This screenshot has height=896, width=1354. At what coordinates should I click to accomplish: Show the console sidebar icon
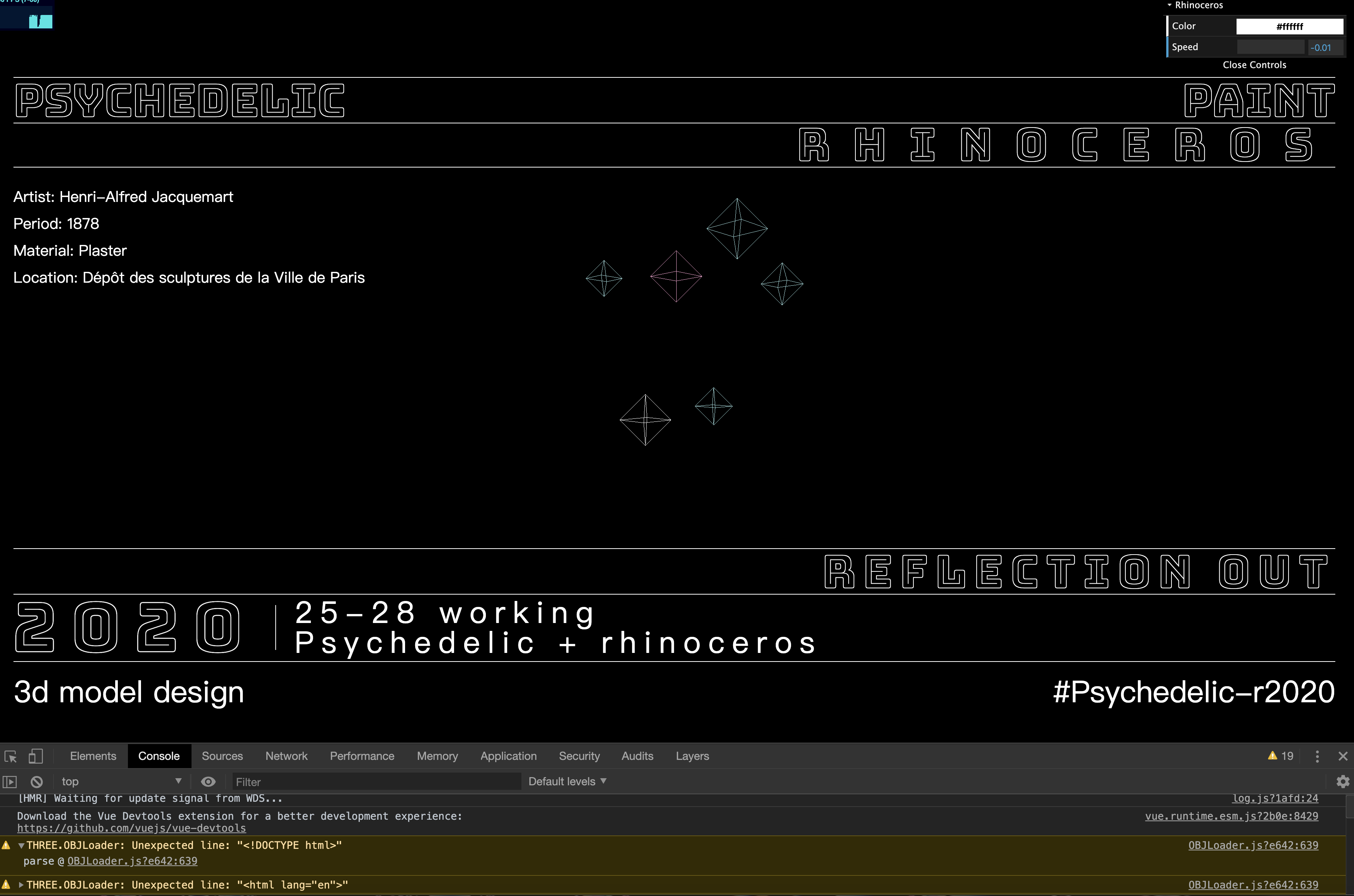10,781
